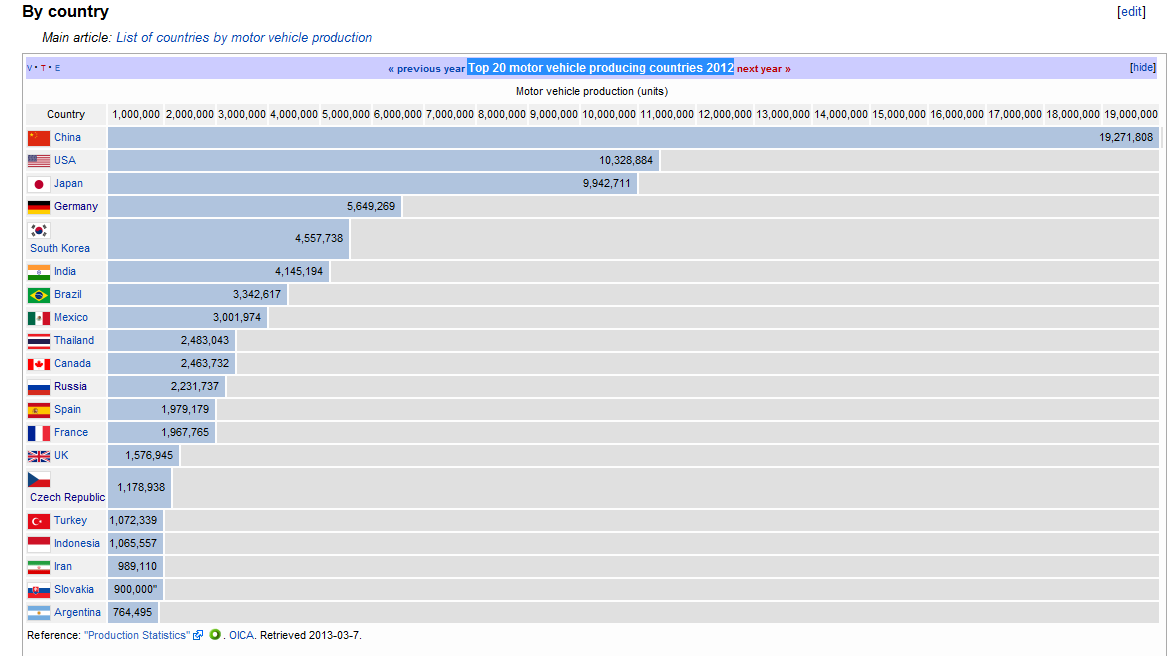Open the Japan country link
This screenshot has height=656, width=1169.
(68, 183)
